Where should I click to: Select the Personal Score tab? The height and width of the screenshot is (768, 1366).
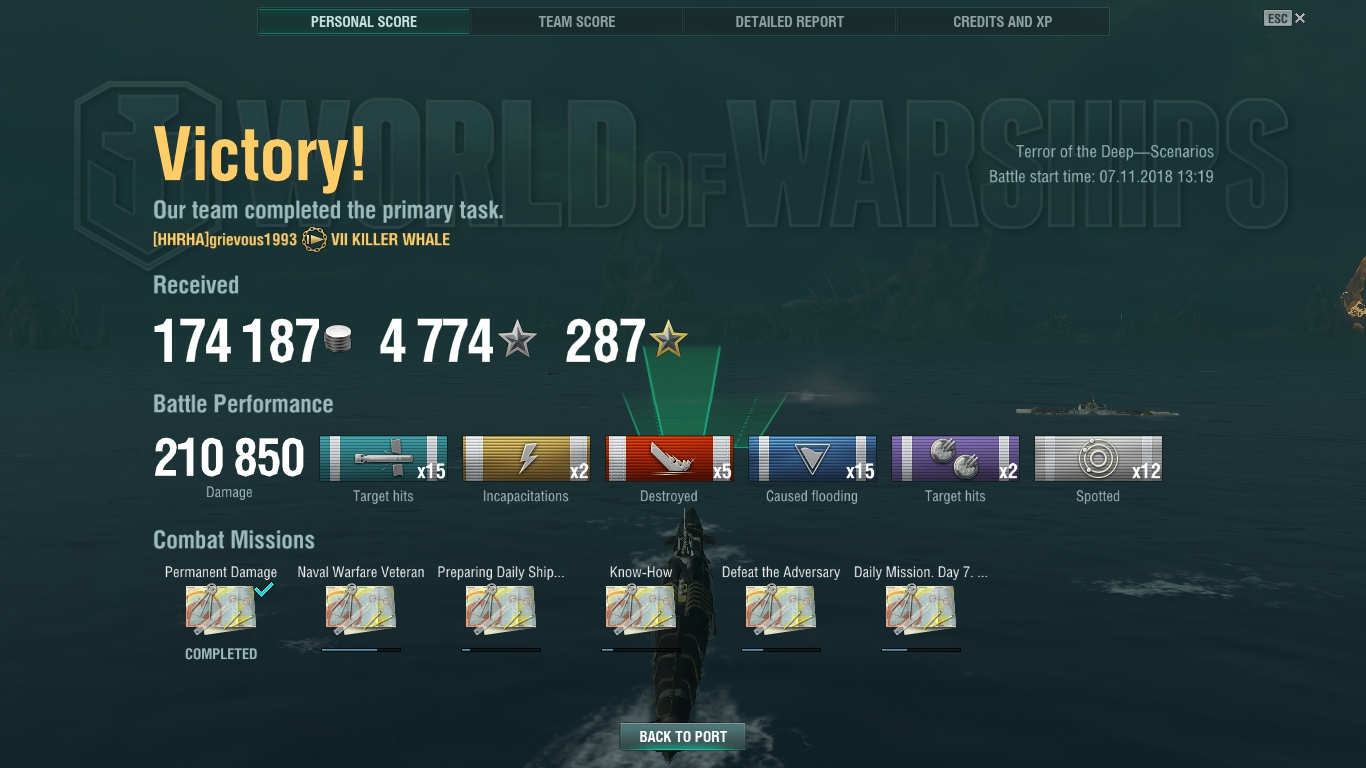[x=364, y=21]
